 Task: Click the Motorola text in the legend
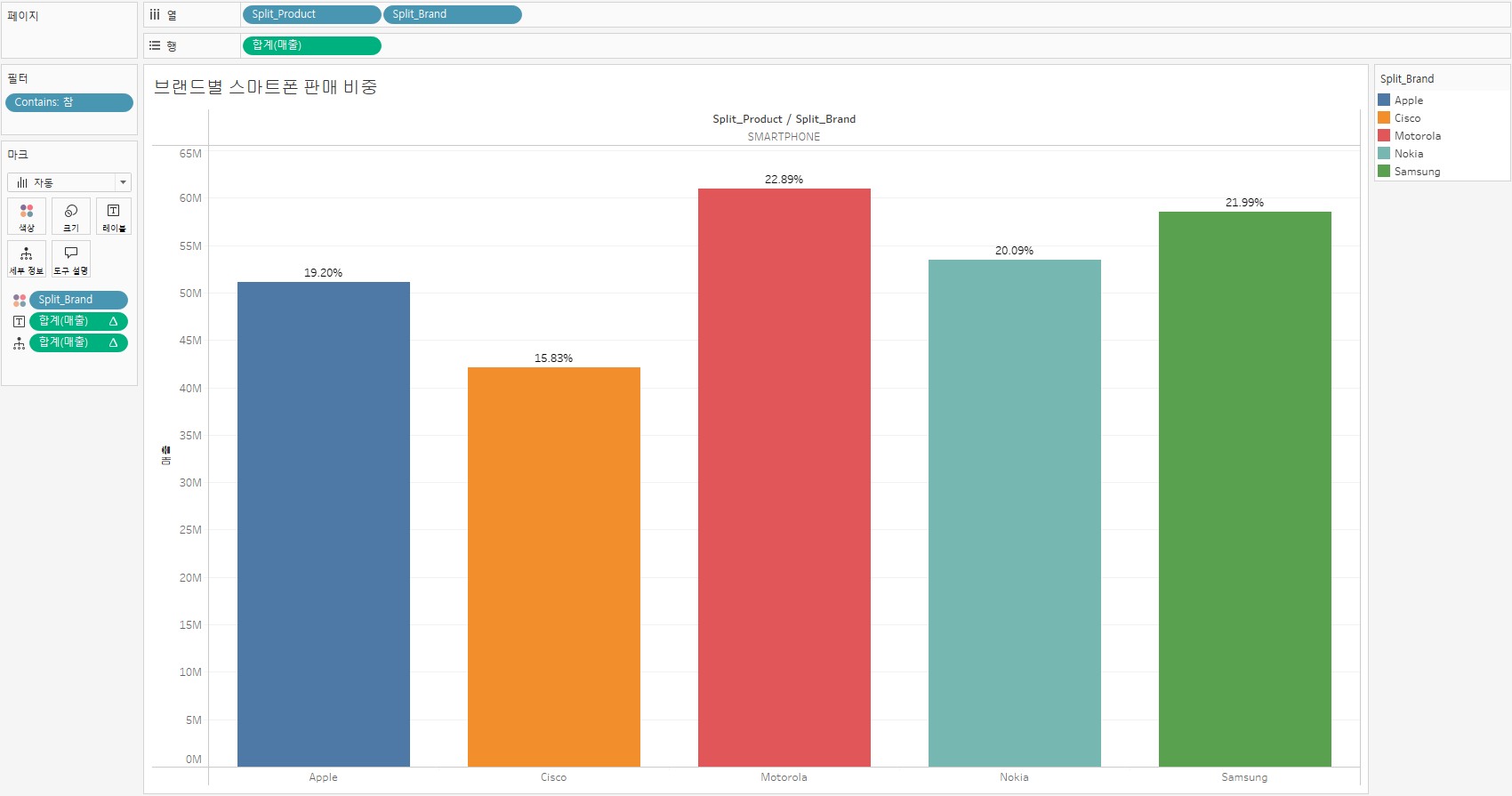click(x=1418, y=136)
